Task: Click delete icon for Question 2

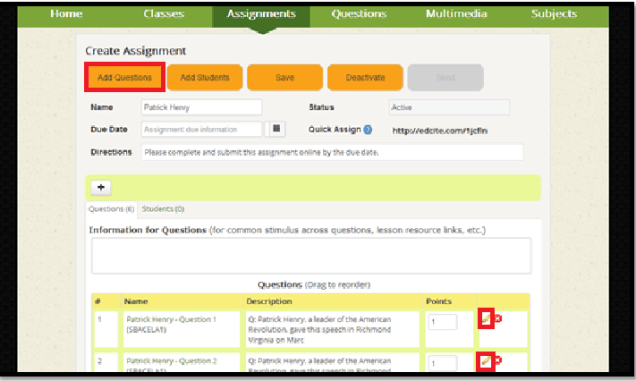Action: (x=498, y=360)
